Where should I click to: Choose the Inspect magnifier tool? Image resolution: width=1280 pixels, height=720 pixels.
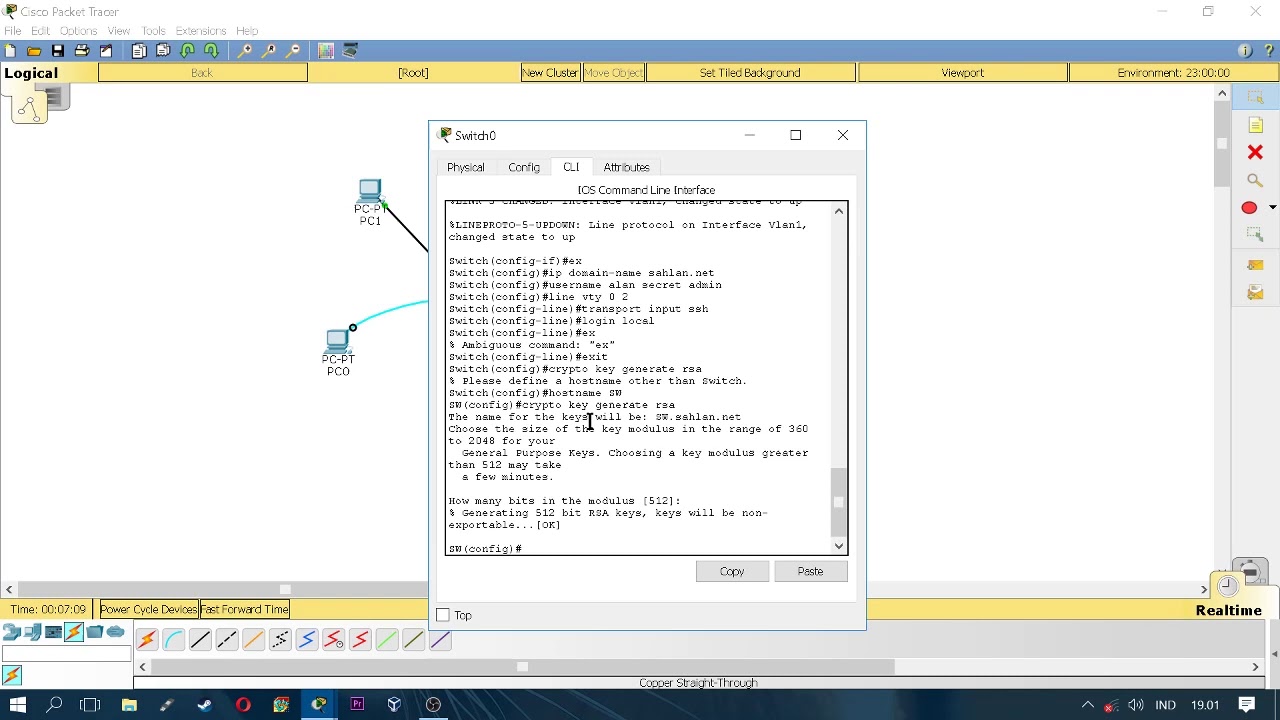tap(1255, 180)
